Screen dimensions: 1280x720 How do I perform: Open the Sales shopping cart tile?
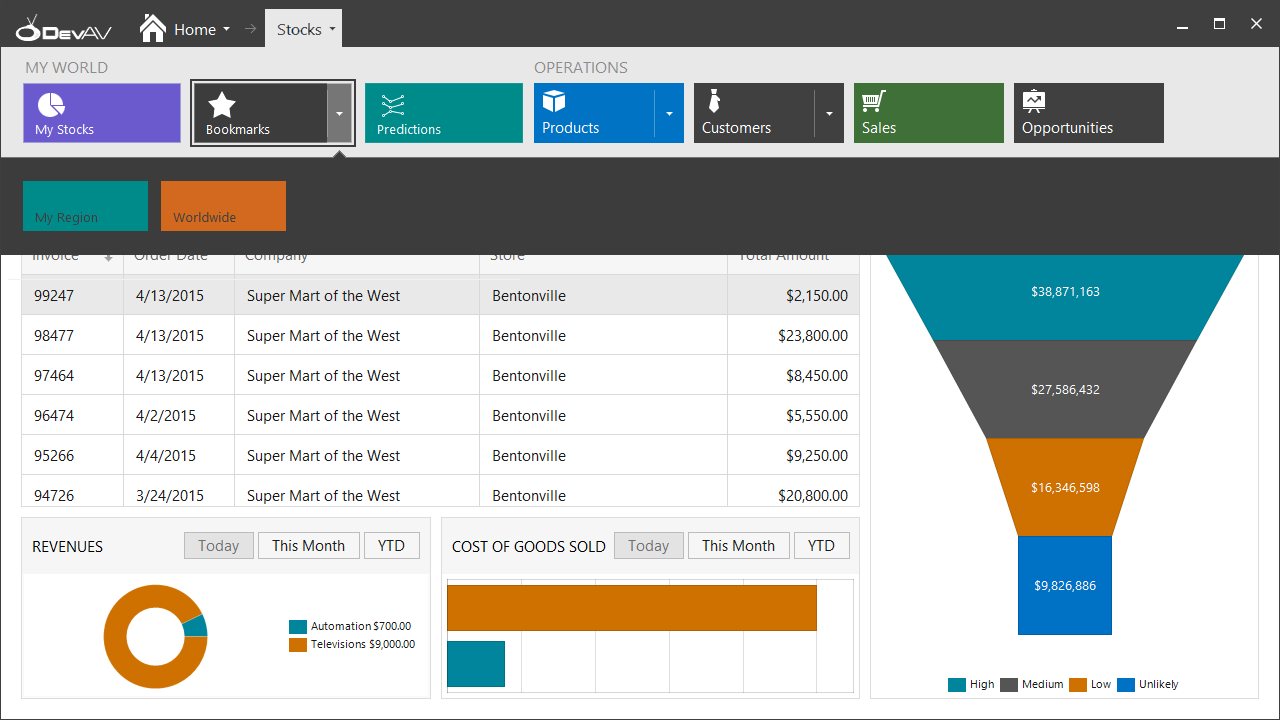pos(928,113)
